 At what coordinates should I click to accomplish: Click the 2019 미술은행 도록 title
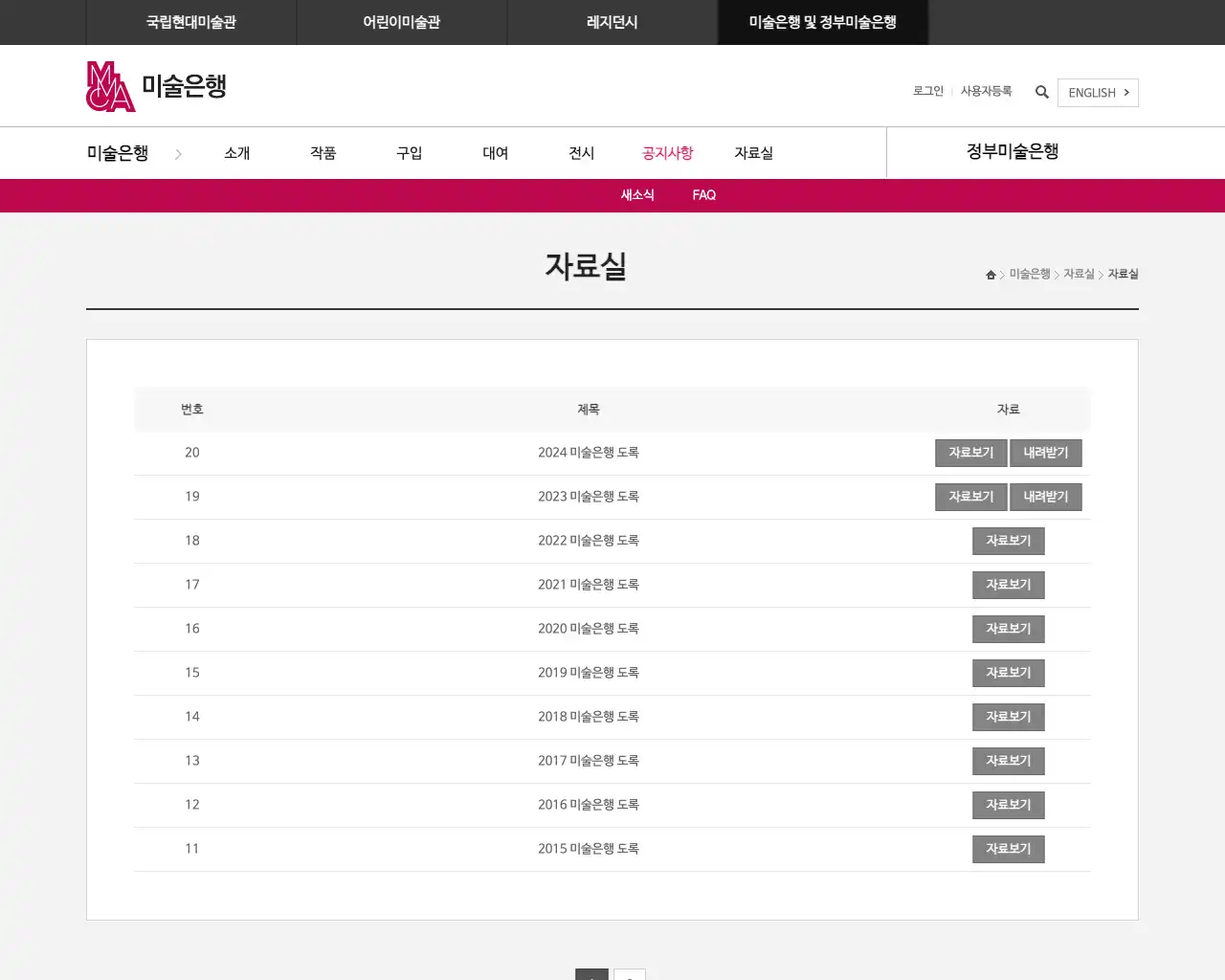[x=589, y=673]
